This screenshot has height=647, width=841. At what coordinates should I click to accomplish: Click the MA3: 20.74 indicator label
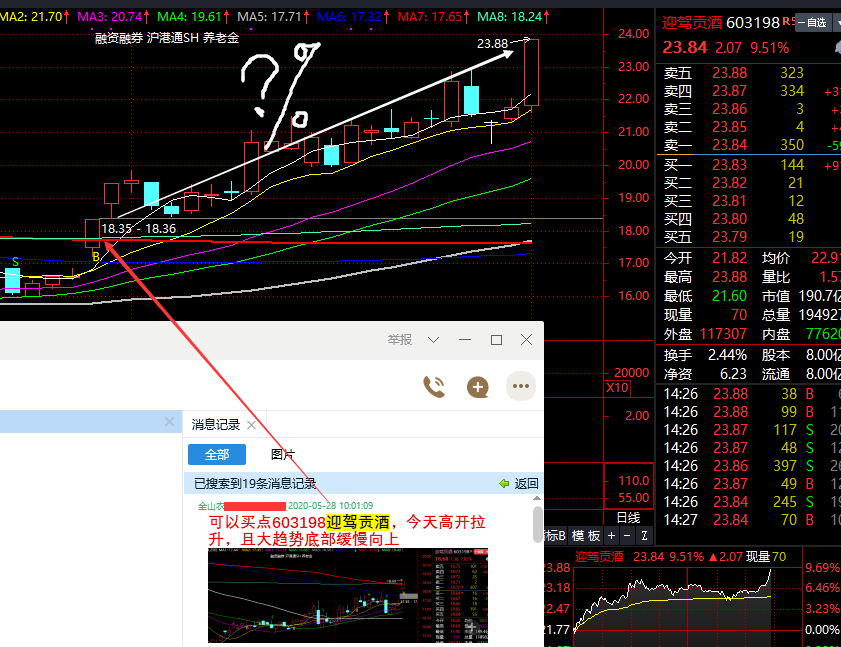pos(113,17)
